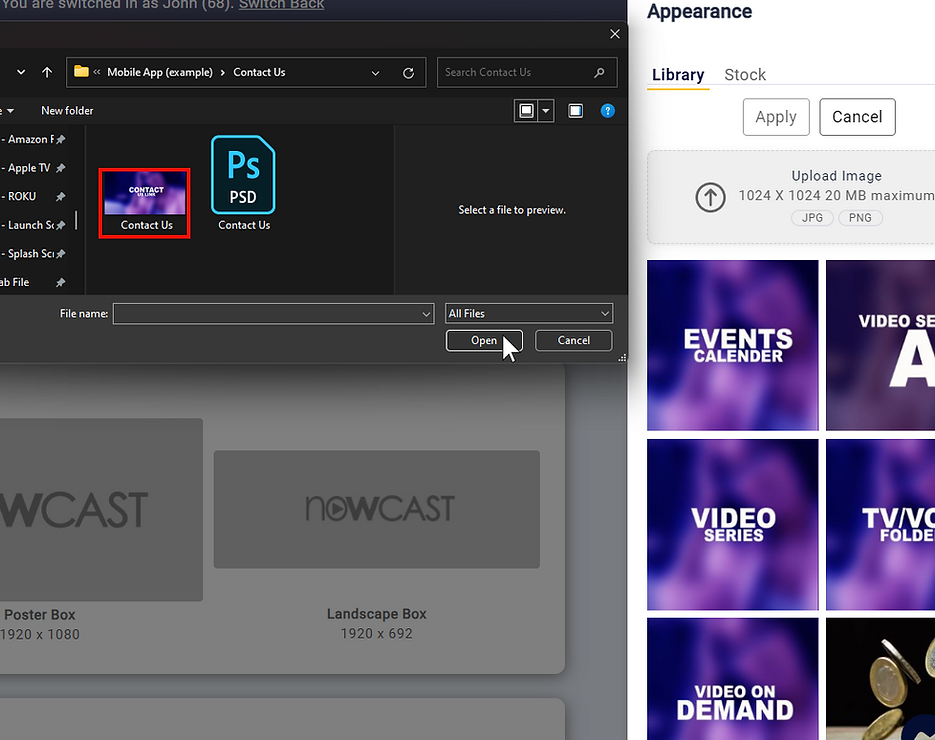Click the pin icon next to ROKU
Image resolution: width=935 pixels, height=740 pixels.
pyautogui.click(x=60, y=196)
